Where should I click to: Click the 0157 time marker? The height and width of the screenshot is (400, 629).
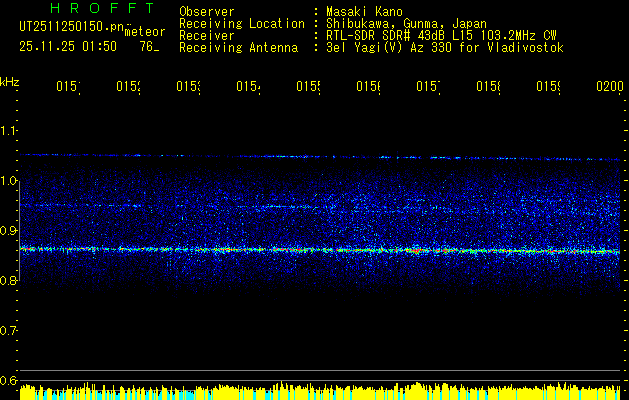pos(428,87)
